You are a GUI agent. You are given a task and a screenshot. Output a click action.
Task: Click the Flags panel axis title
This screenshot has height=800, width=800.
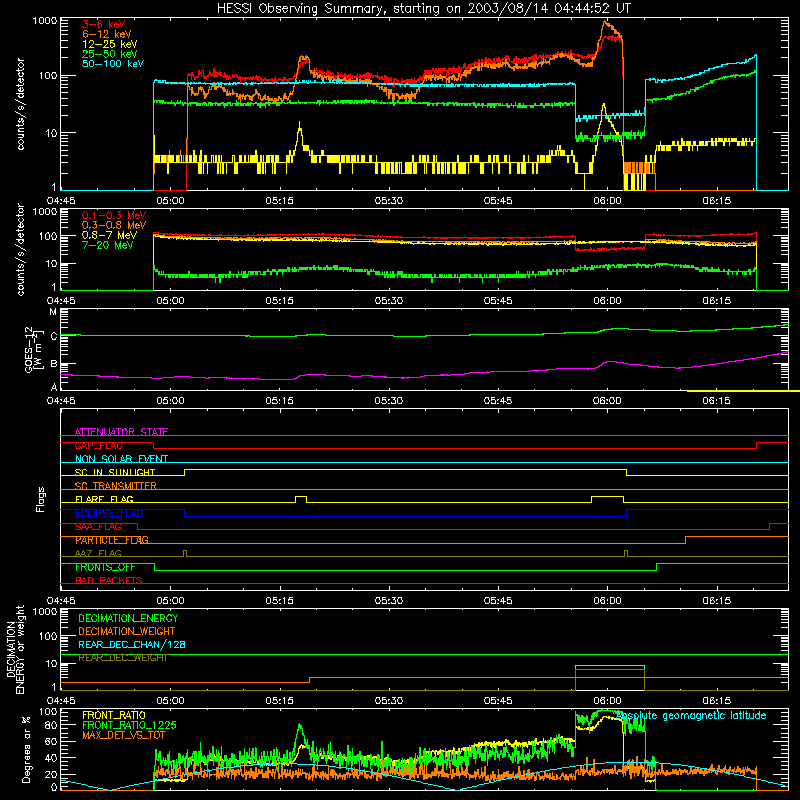click(x=41, y=499)
